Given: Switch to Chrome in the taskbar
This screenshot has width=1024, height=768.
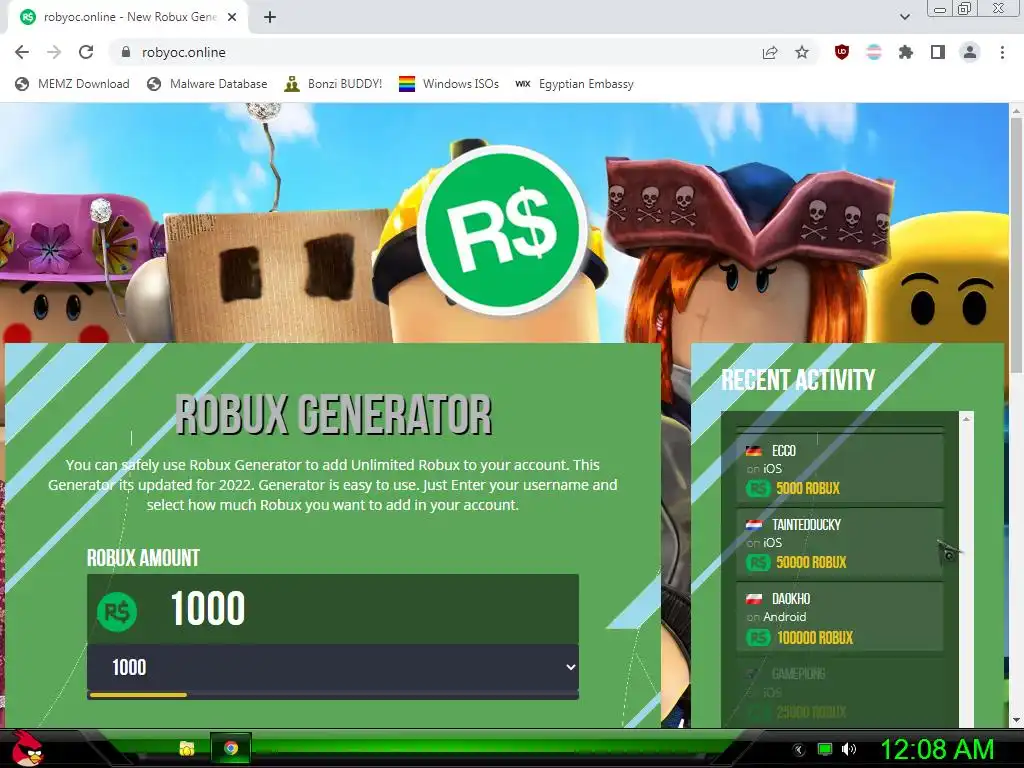Looking at the screenshot, I should 231,748.
